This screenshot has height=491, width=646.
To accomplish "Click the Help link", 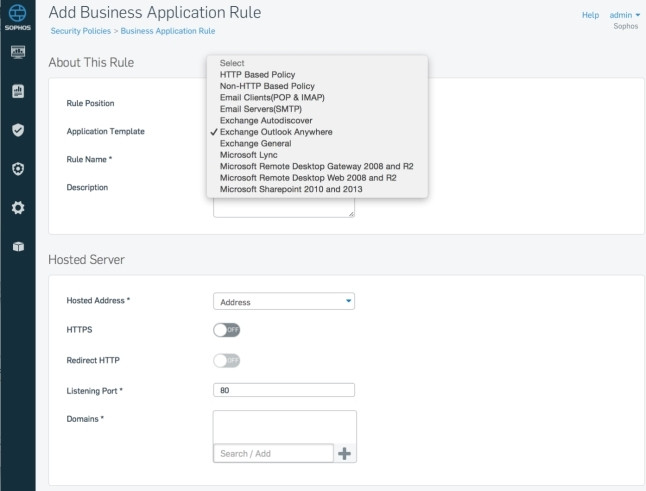I will (x=590, y=15).
